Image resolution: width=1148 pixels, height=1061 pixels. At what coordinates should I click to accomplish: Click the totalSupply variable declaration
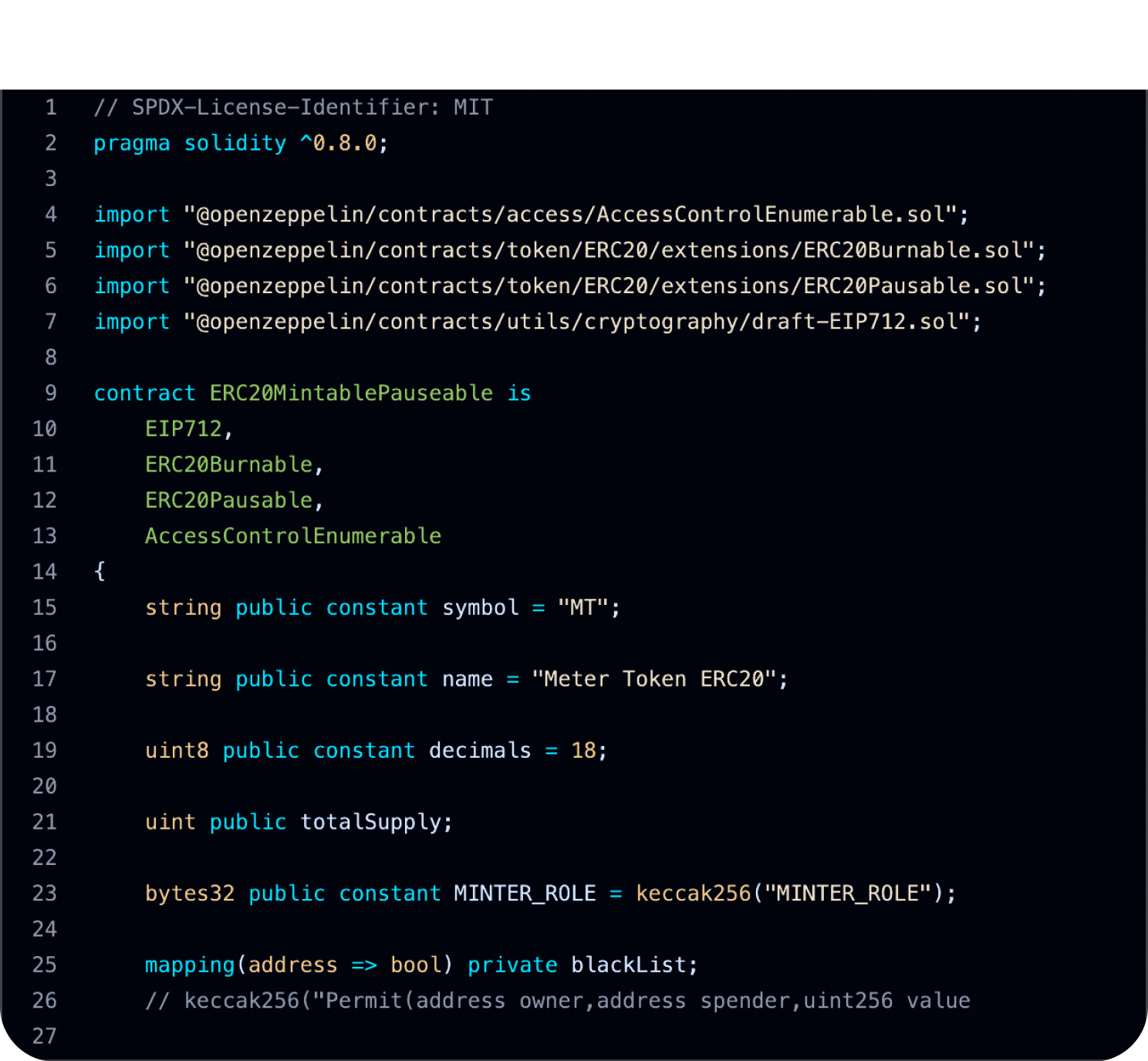[375, 822]
